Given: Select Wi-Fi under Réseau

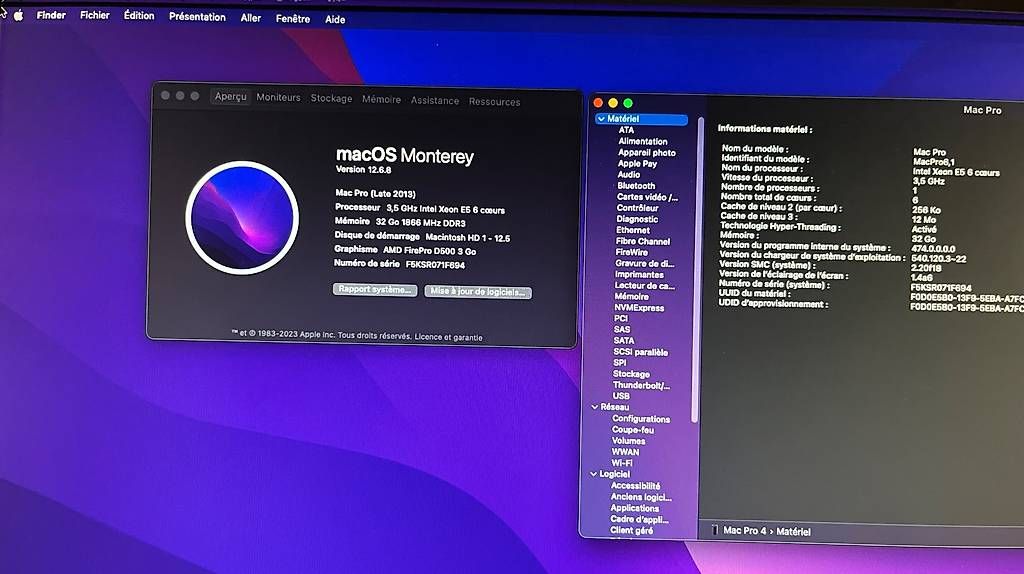Looking at the screenshot, I should pos(622,463).
